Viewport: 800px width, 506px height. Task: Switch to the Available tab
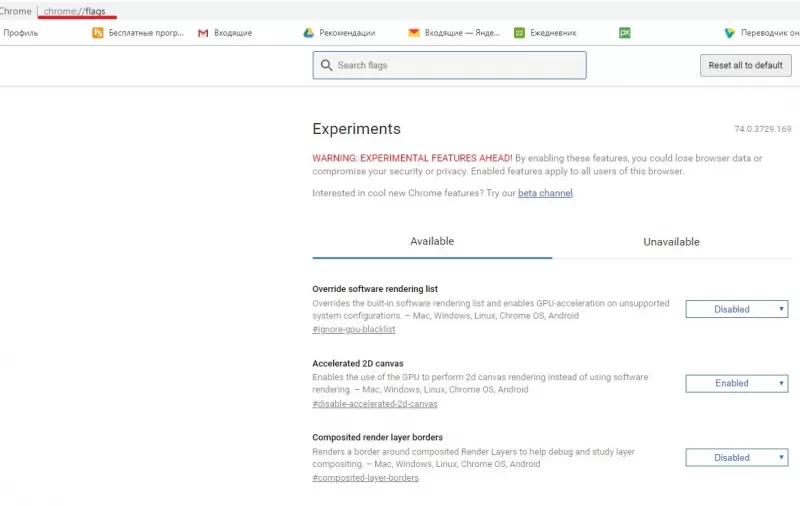tap(432, 242)
